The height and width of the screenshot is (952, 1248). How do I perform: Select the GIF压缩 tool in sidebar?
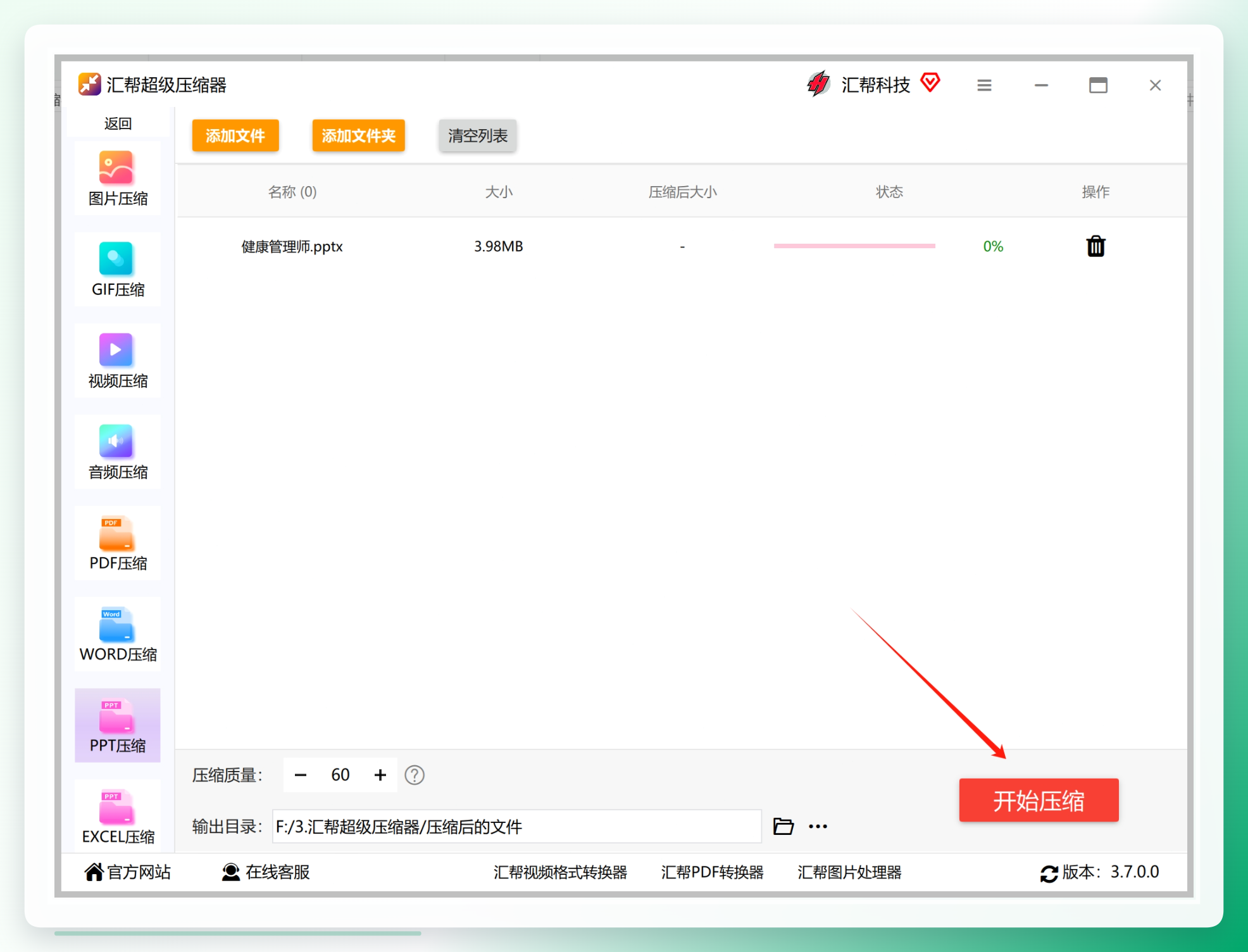point(118,270)
